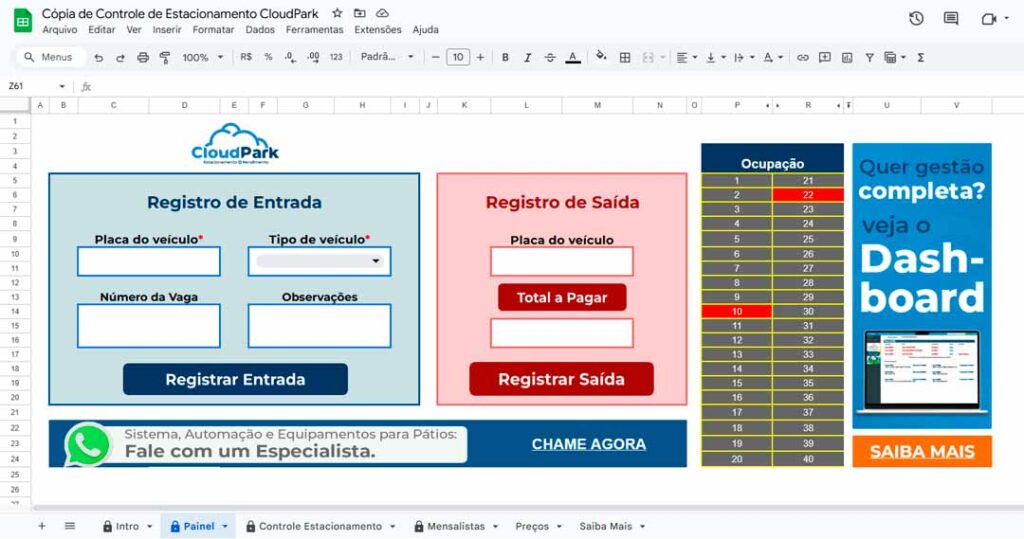
Task: Open text rotation dropdown
Action: pyautogui.click(x=773, y=57)
